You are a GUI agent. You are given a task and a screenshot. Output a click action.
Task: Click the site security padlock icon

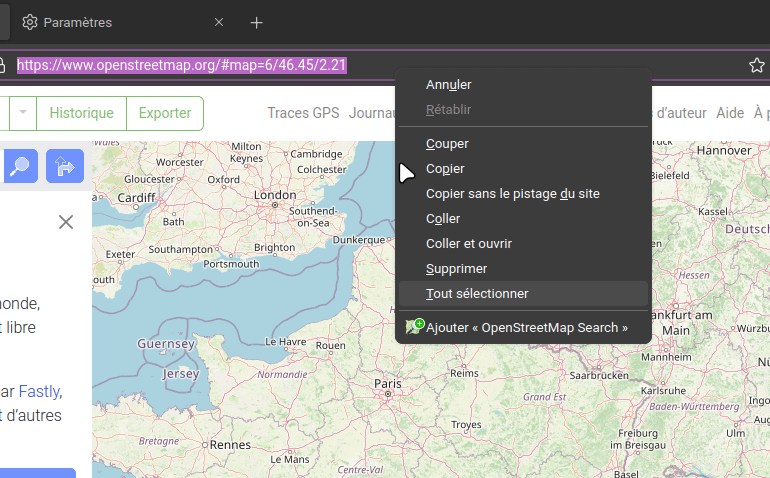(x=3, y=66)
